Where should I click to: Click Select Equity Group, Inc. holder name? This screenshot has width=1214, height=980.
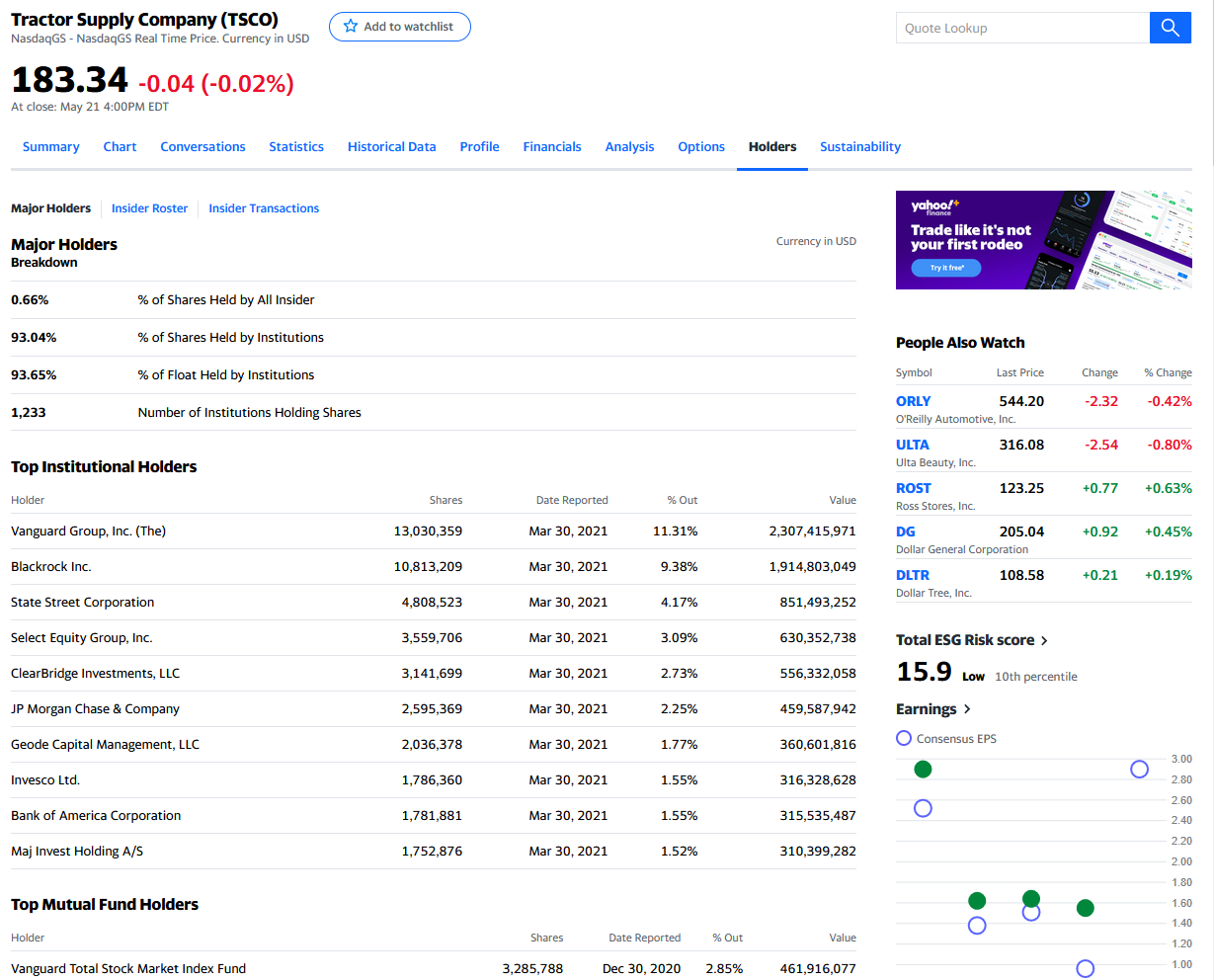click(x=82, y=637)
